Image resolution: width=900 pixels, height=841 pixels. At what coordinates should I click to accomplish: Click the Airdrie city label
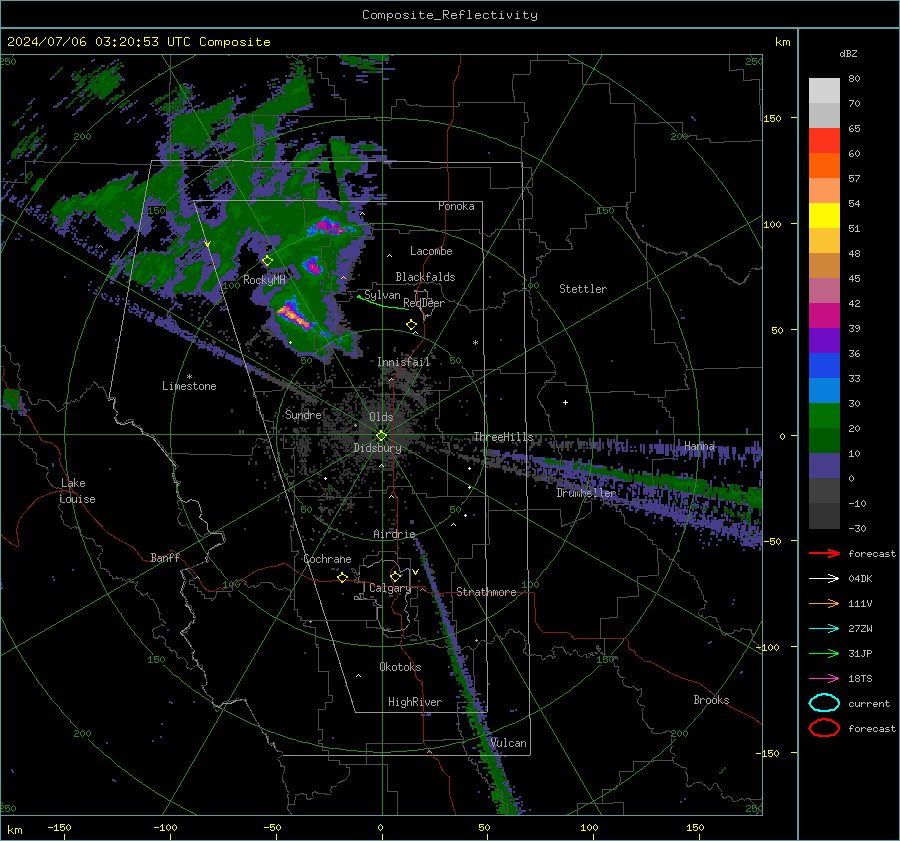click(394, 534)
